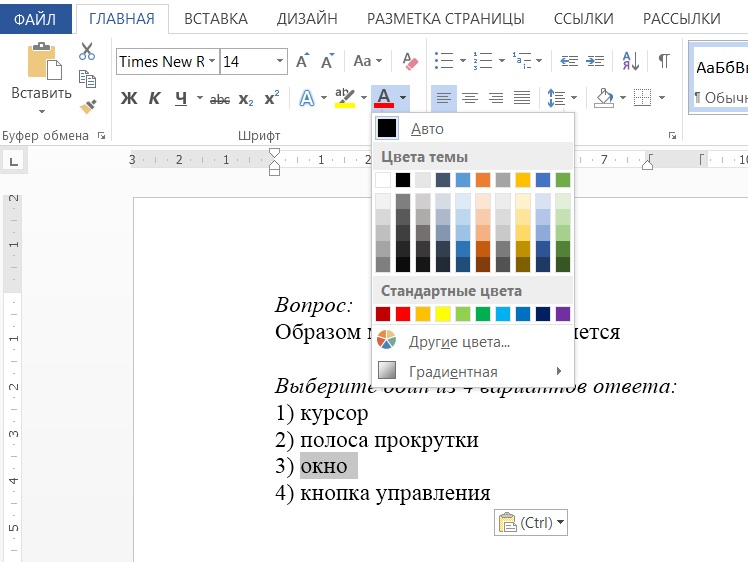Click the Paste Options (Ctrl) button

click(x=531, y=522)
